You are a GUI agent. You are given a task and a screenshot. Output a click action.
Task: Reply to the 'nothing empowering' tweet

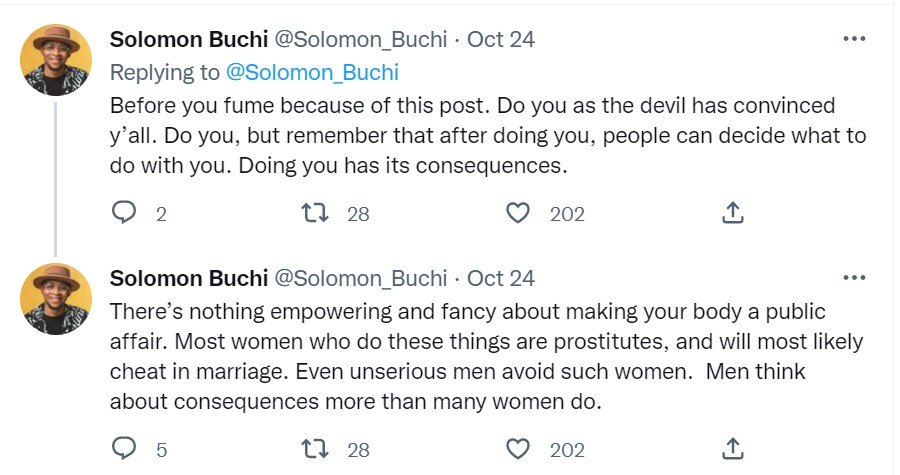click(x=124, y=450)
